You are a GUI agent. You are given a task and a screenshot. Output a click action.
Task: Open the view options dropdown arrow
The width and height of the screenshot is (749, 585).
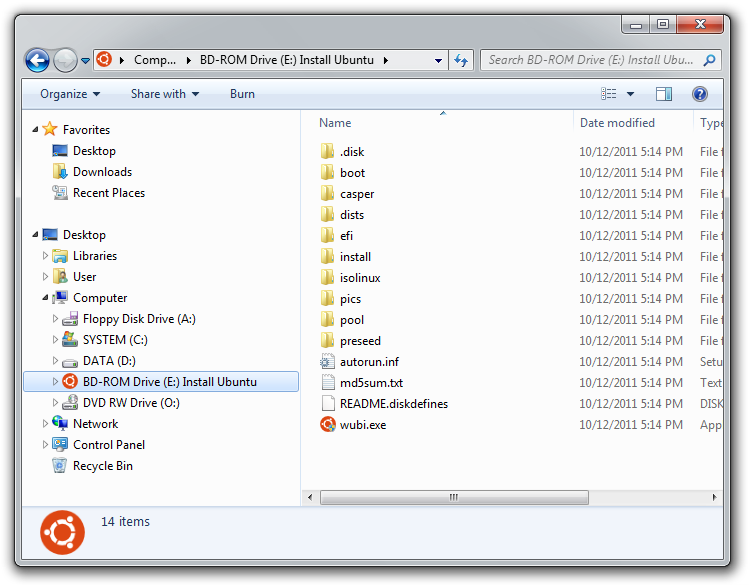(631, 94)
